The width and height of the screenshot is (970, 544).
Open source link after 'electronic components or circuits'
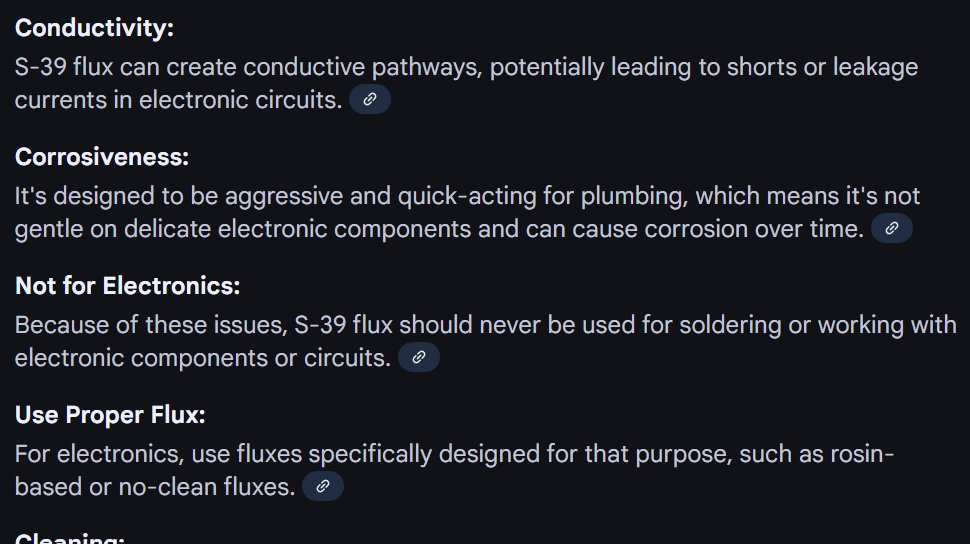point(419,357)
